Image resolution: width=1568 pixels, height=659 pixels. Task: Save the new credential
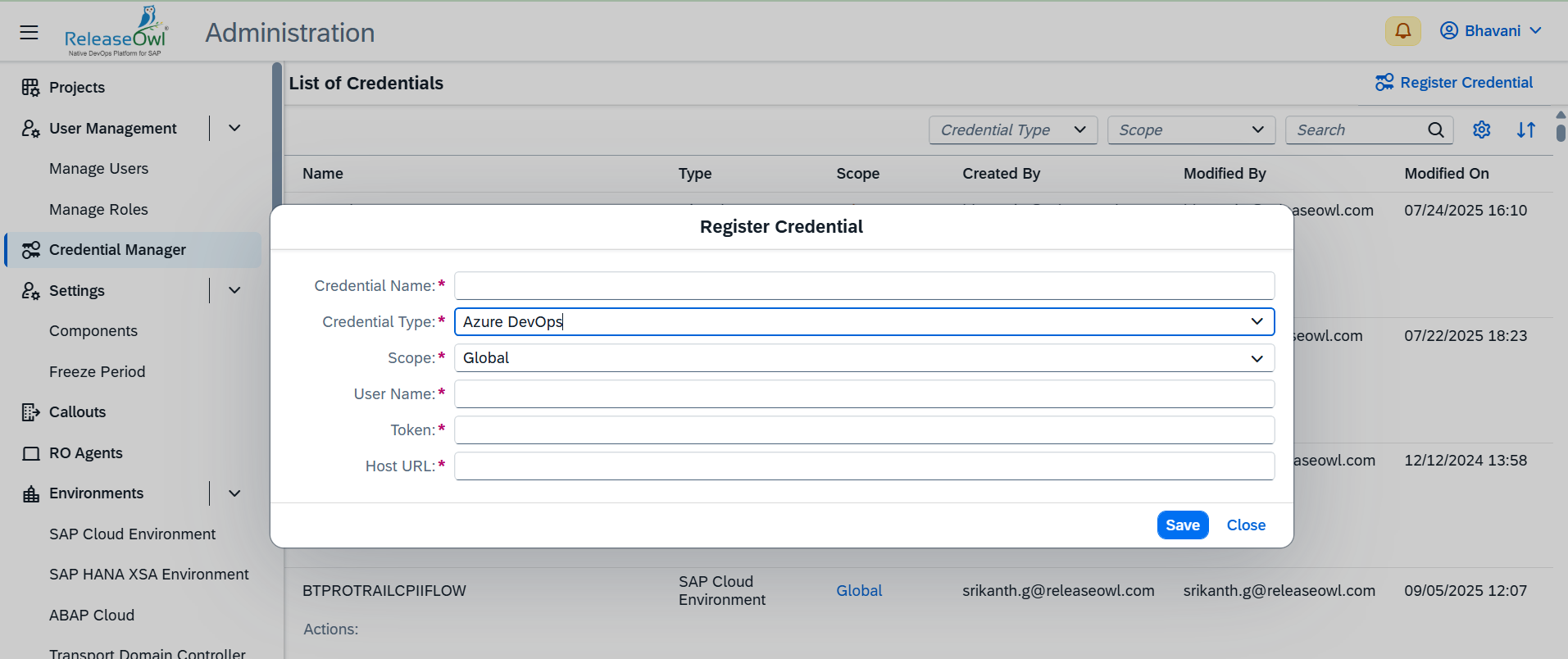click(x=1182, y=525)
